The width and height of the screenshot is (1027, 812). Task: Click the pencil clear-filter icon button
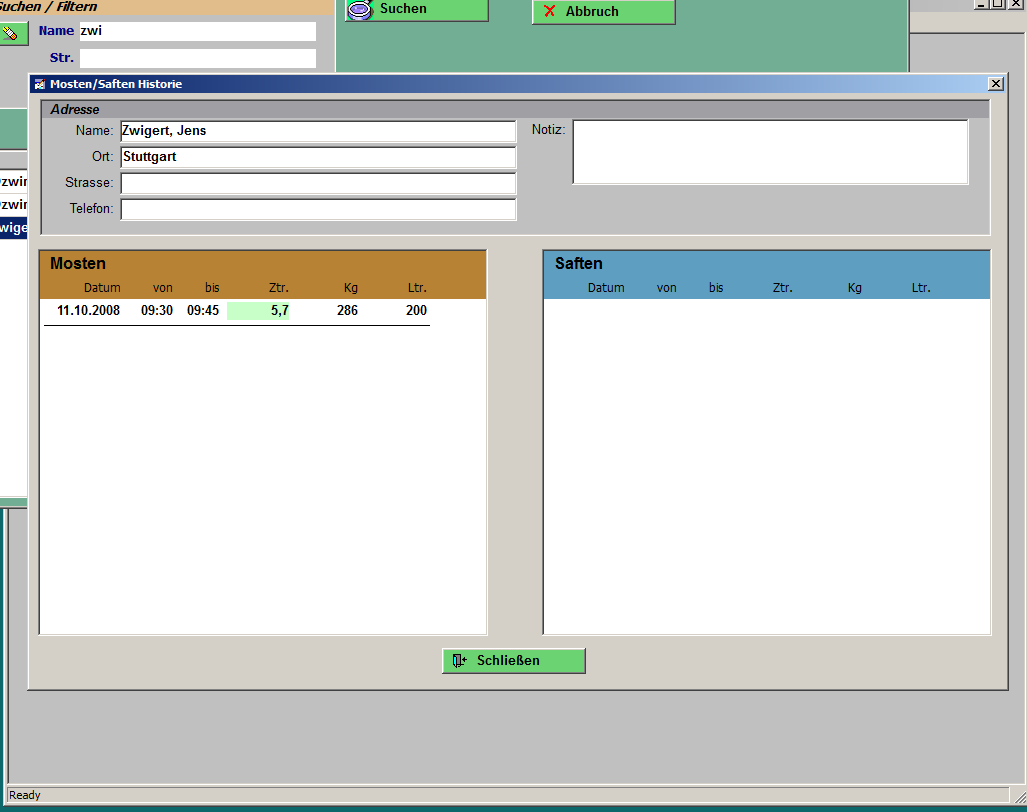(11, 33)
